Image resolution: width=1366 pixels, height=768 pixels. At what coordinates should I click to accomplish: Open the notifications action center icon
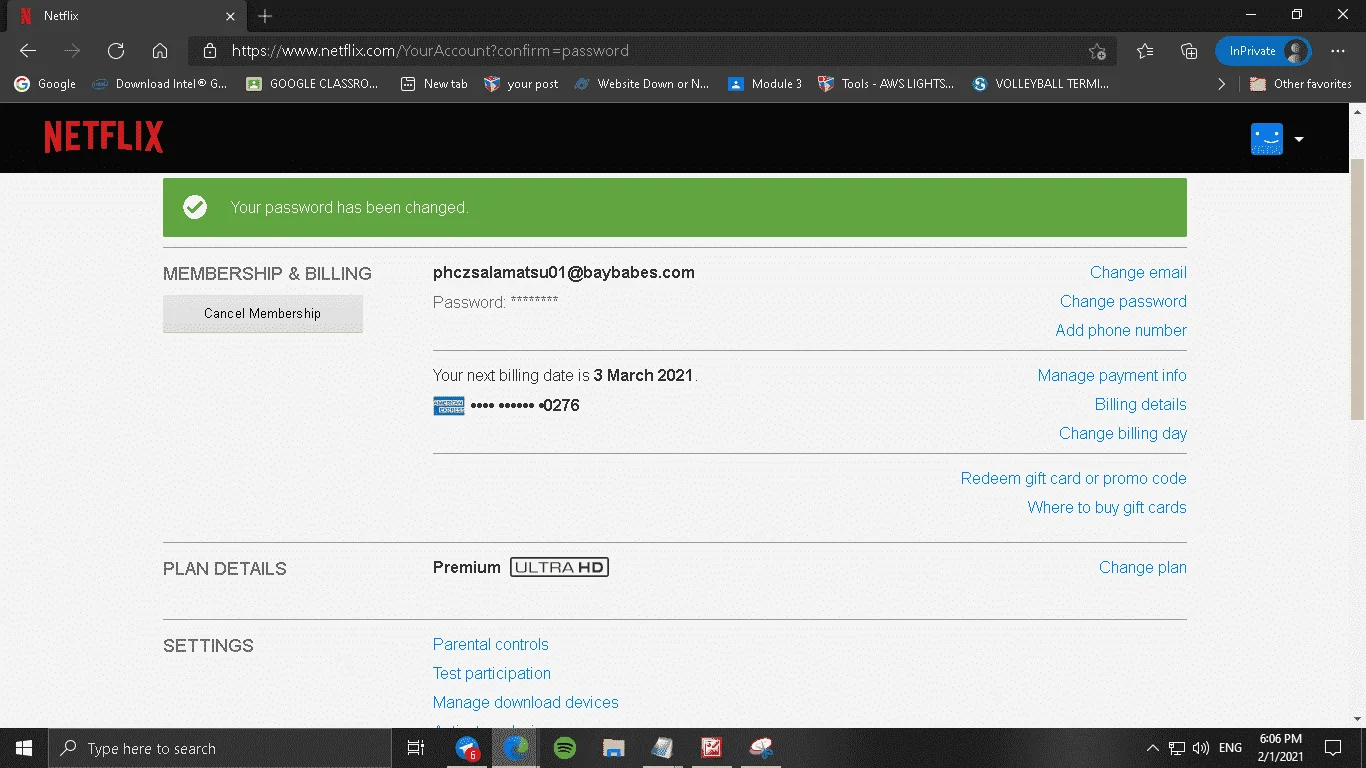point(1333,748)
